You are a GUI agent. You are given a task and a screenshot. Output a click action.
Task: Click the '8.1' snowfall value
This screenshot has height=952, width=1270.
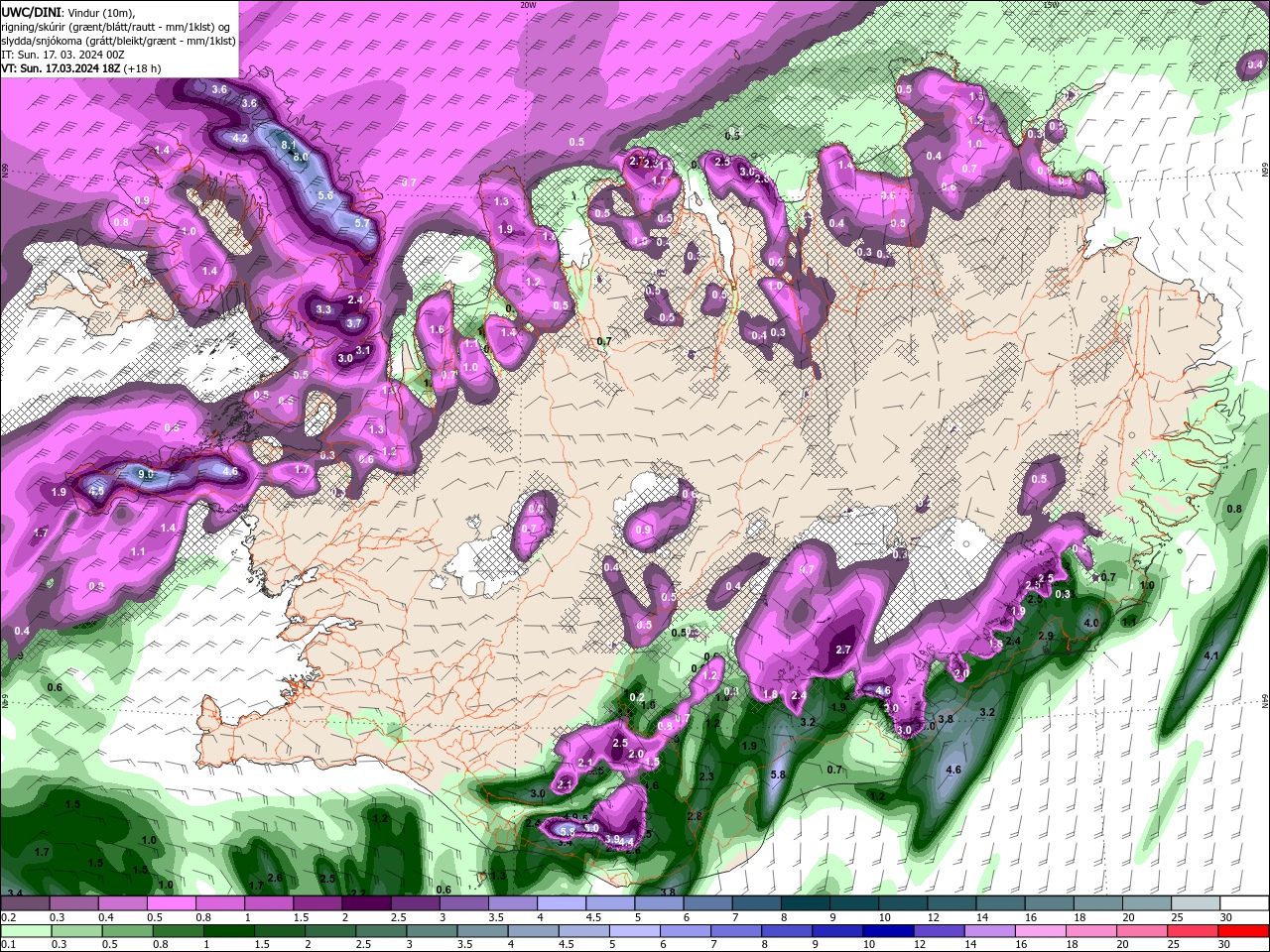click(x=290, y=145)
